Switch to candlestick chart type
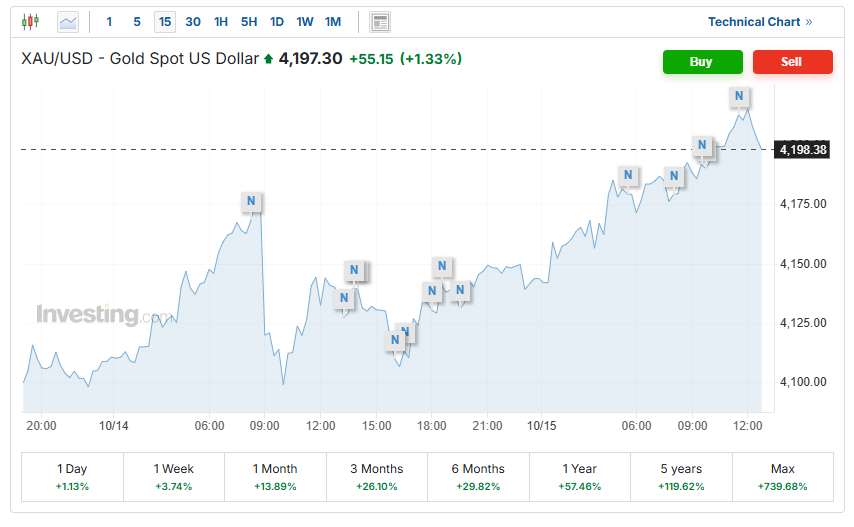Viewport: 854px width, 527px height. (29, 21)
